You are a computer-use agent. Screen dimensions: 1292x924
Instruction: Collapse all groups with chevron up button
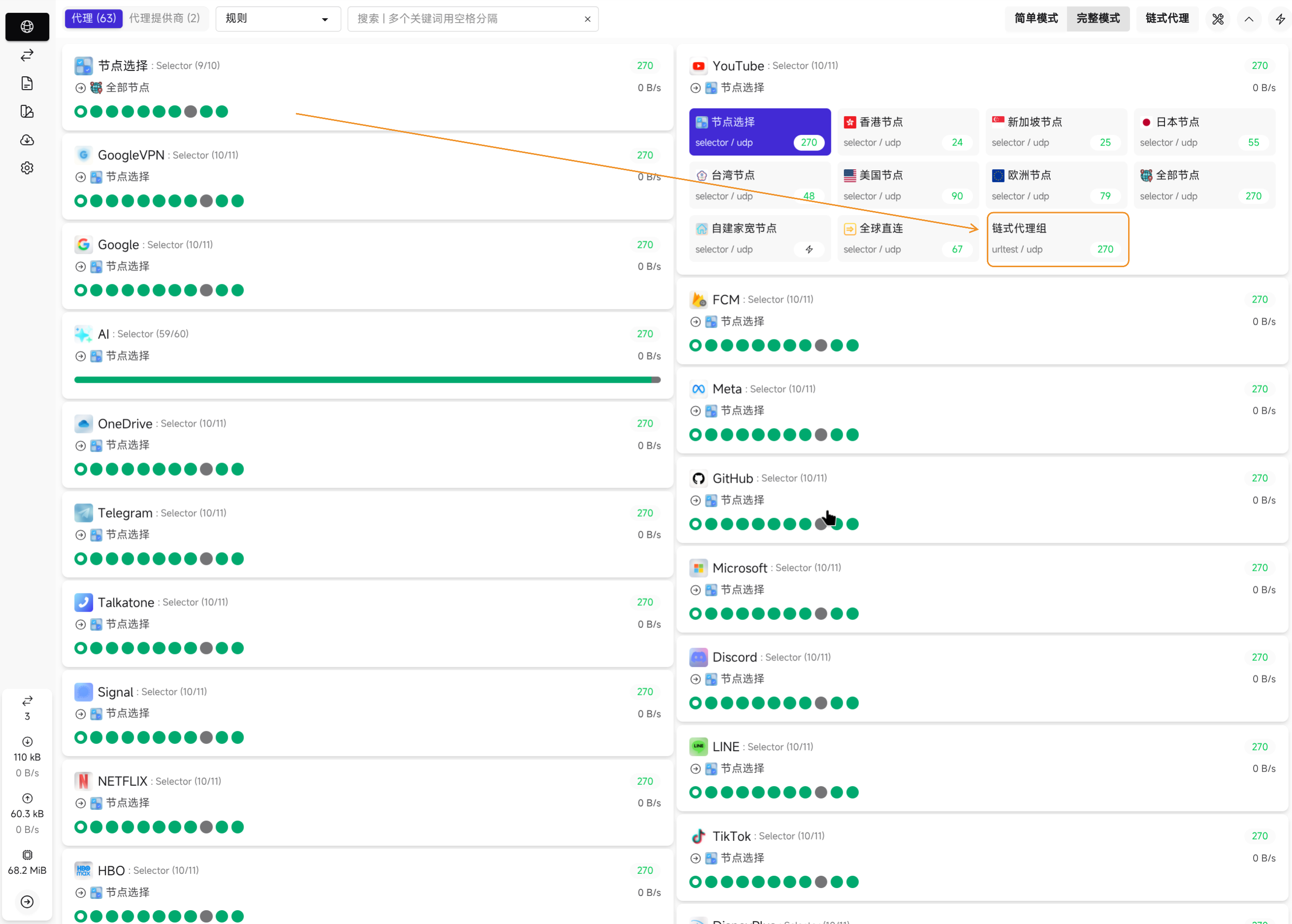[x=1249, y=19]
